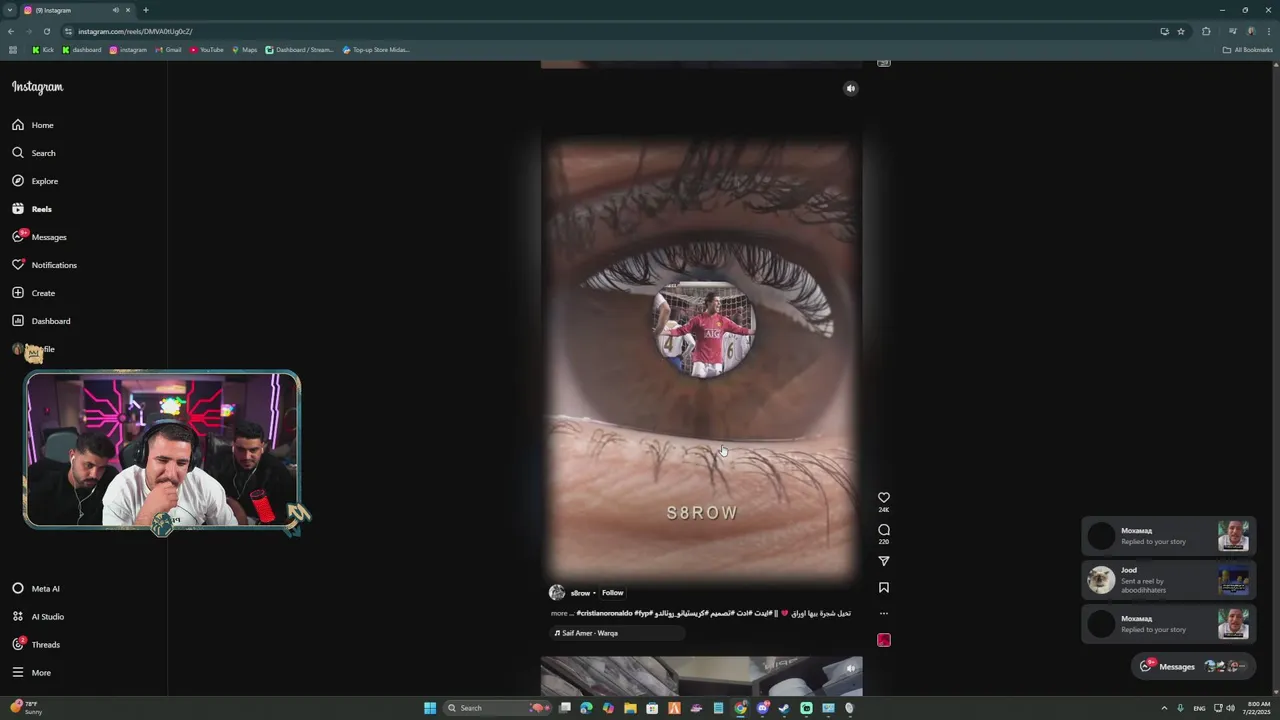Open Steam from the taskbar
Image resolution: width=1280 pixels, height=720 pixels.
click(784, 708)
